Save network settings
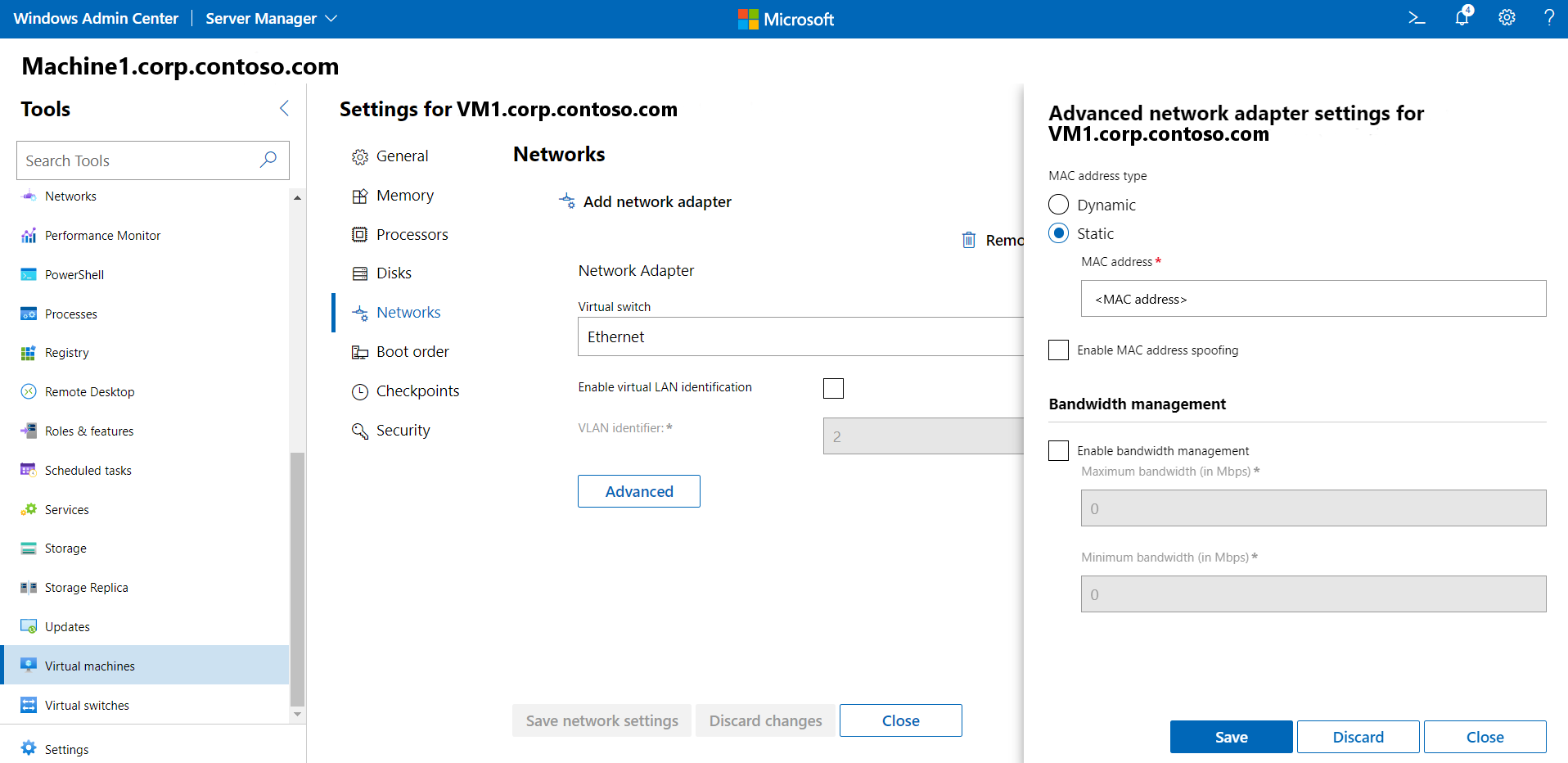Screen dimensions: 1568x763 (x=601, y=720)
